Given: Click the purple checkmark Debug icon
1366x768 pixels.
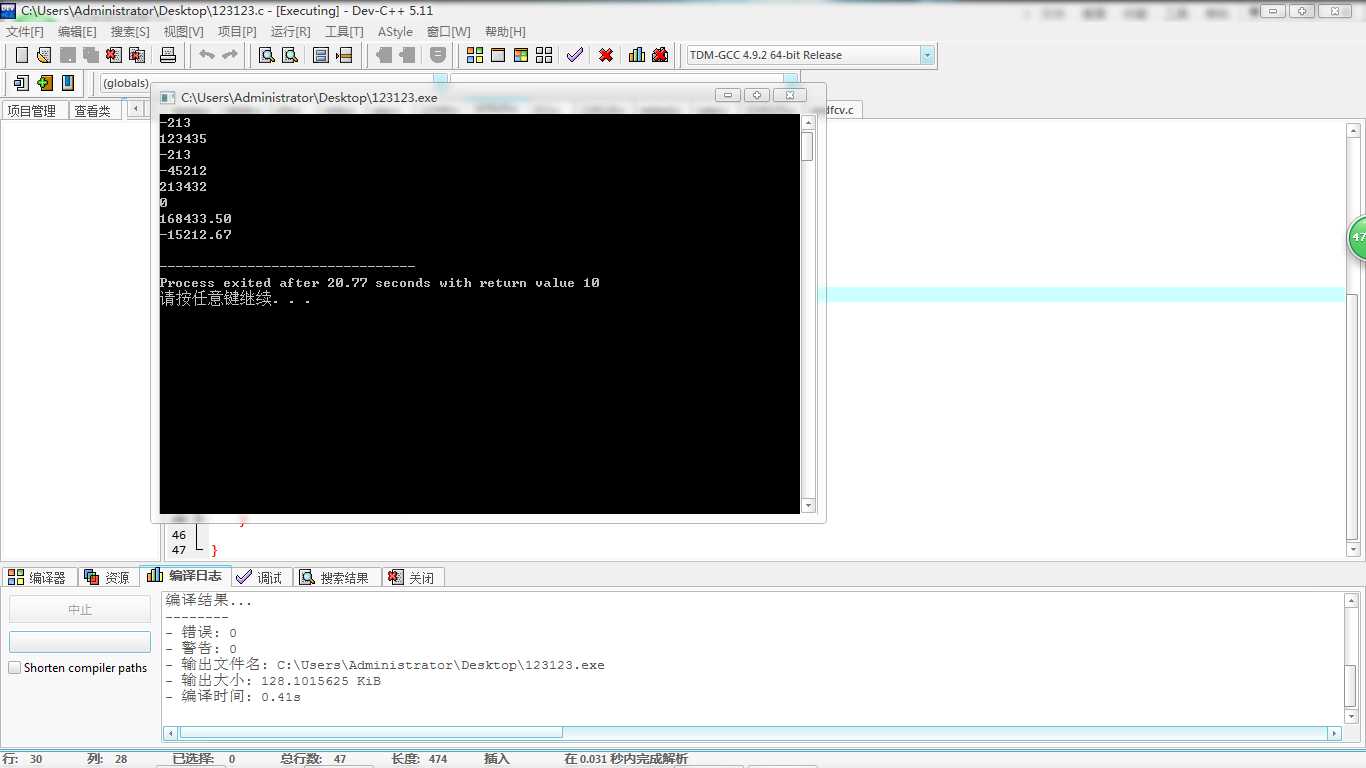Looking at the screenshot, I should (x=575, y=55).
